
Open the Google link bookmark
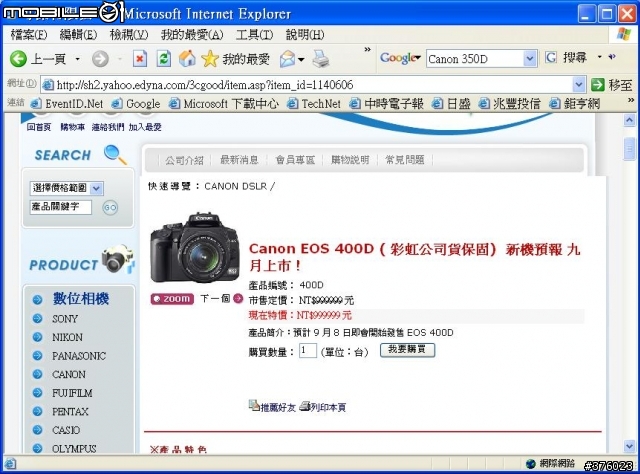click(136, 104)
